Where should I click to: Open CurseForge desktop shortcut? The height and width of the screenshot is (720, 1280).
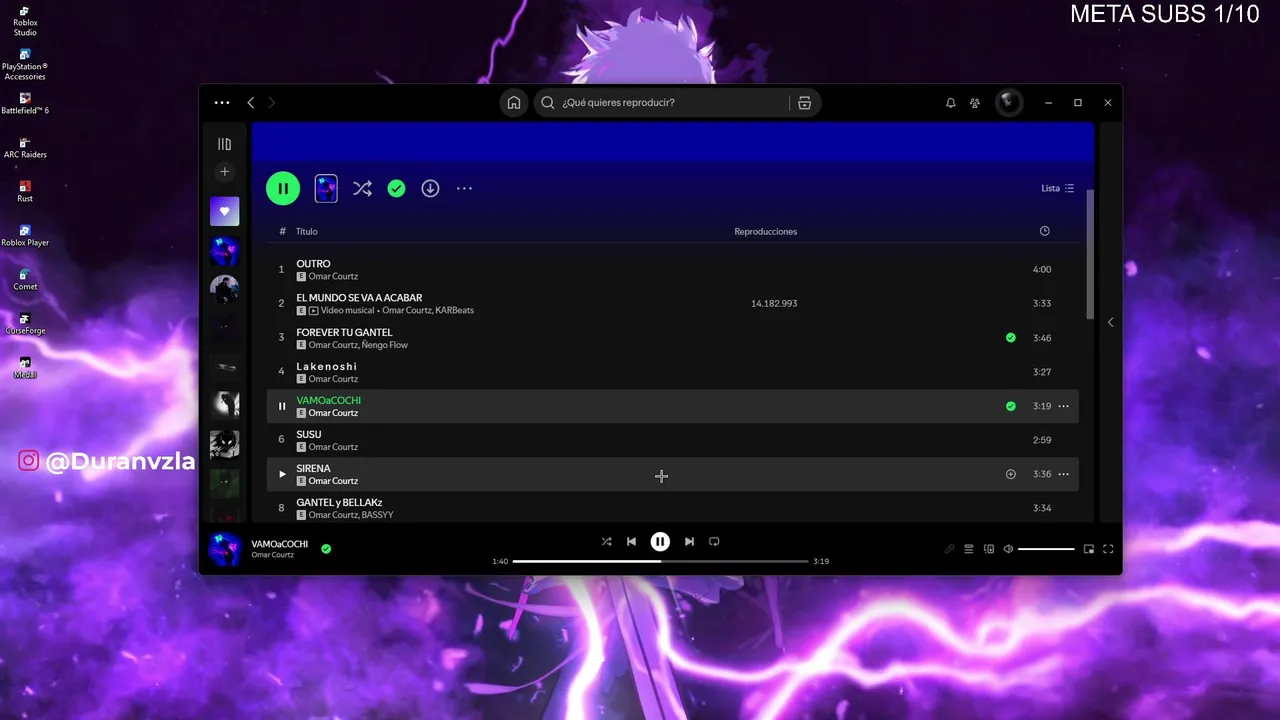click(25, 323)
